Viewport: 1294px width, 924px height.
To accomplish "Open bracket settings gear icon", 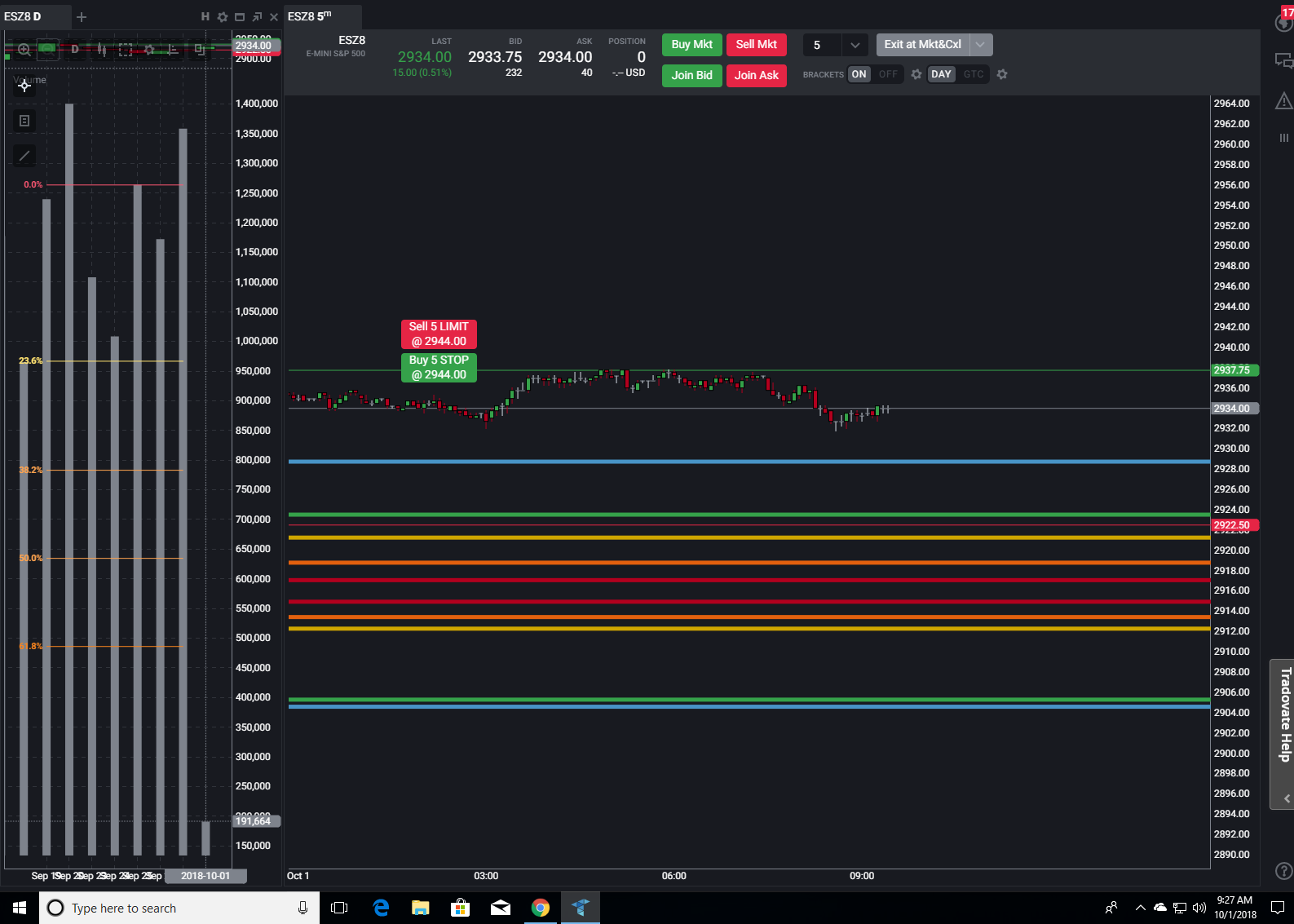I will [916, 74].
